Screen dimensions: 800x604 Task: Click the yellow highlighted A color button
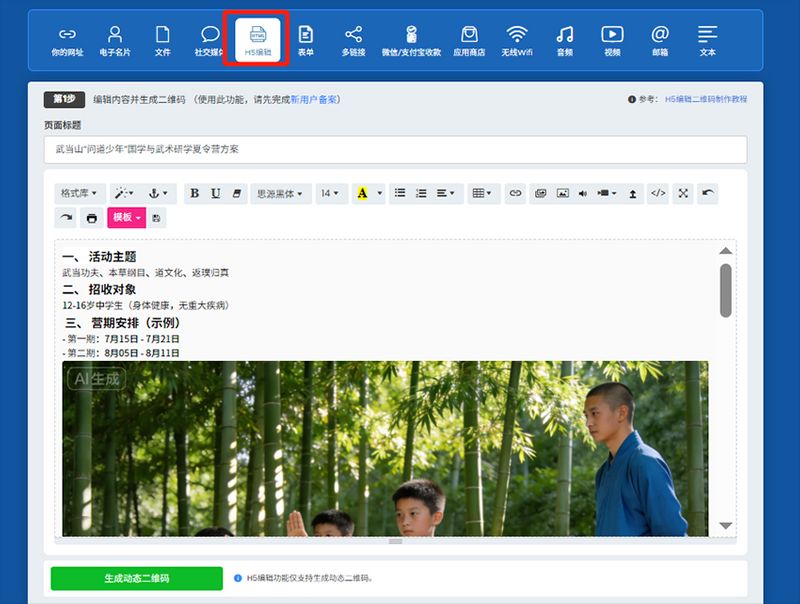coord(362,193)
